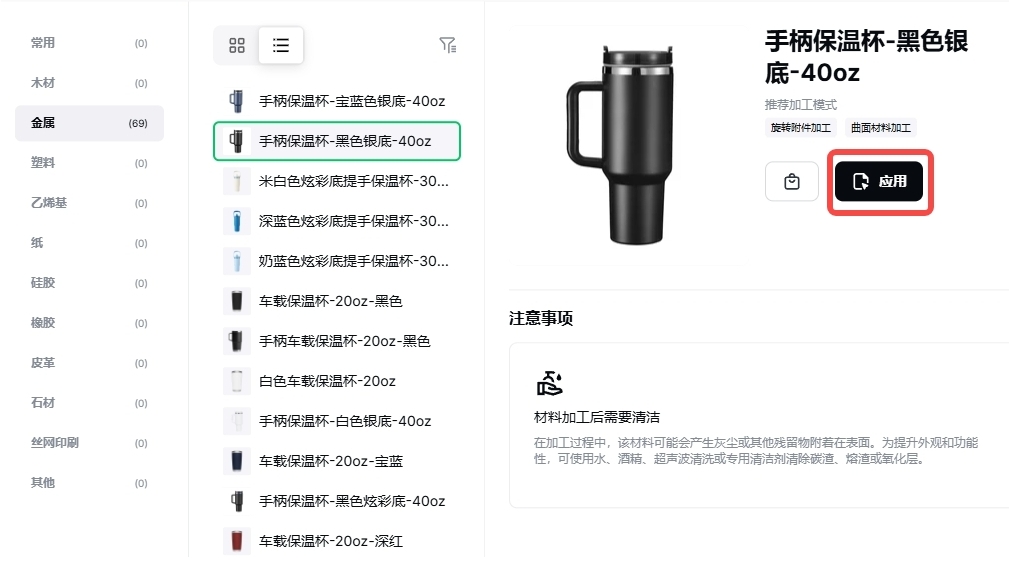Click the 白色车载保温杯-20oz white cup icon
This screenshot has width=1009, height=569.
pyautogui.click(x=237, y=381)
